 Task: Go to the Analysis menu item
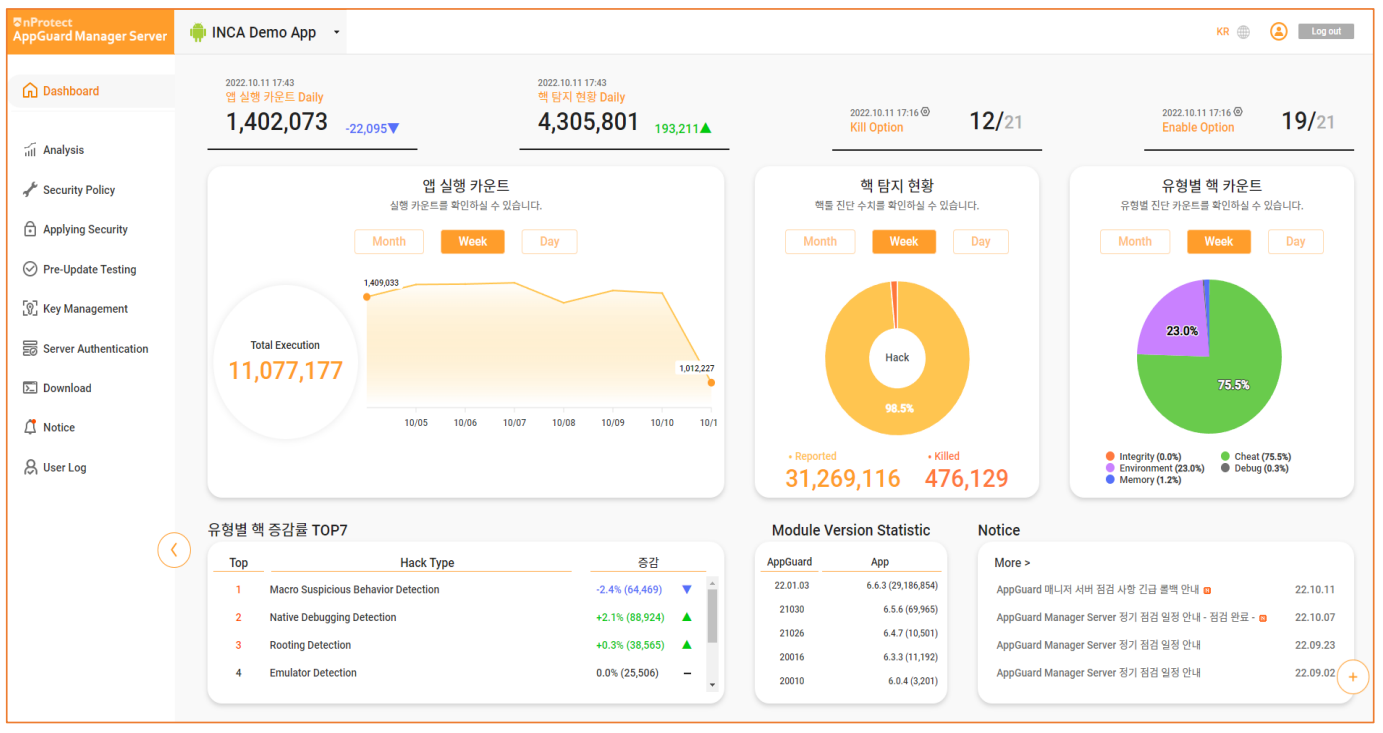tap(63, 150)
